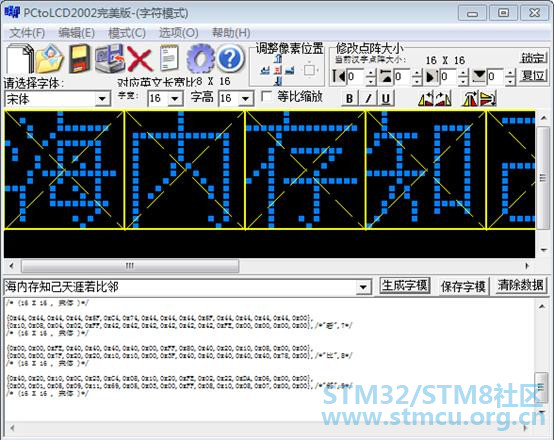The height and width of the screenshot is (440, 554).
Task: Click preview vertical scrollbar up arrow
Action: coord(543,118)
